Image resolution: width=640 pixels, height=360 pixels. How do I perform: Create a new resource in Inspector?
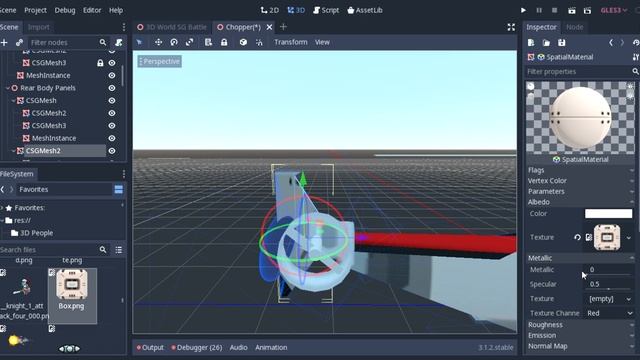point(531,42)
